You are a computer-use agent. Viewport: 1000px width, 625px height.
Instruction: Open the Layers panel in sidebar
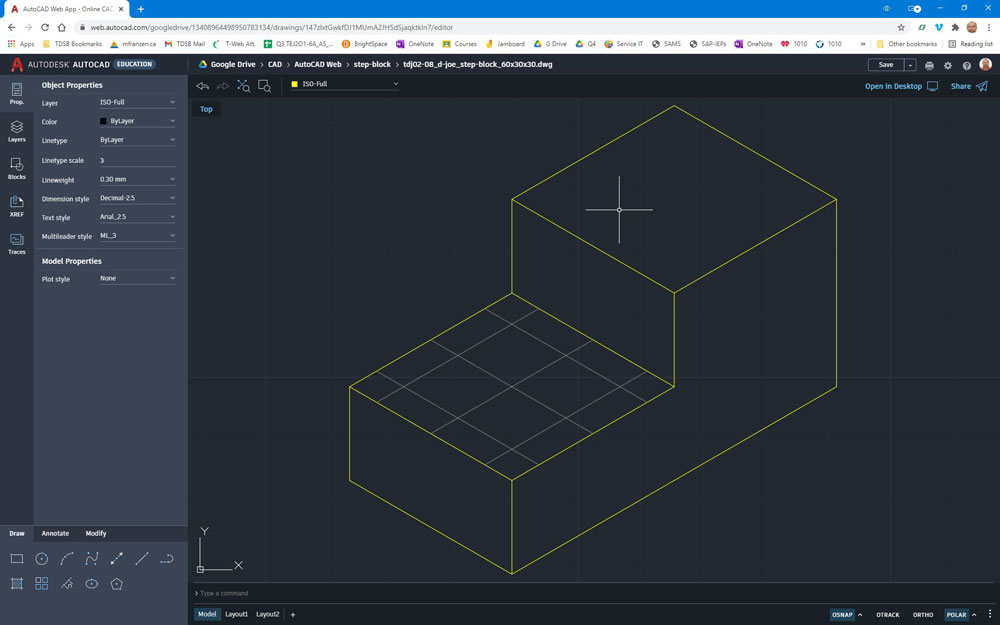point(17,131)
